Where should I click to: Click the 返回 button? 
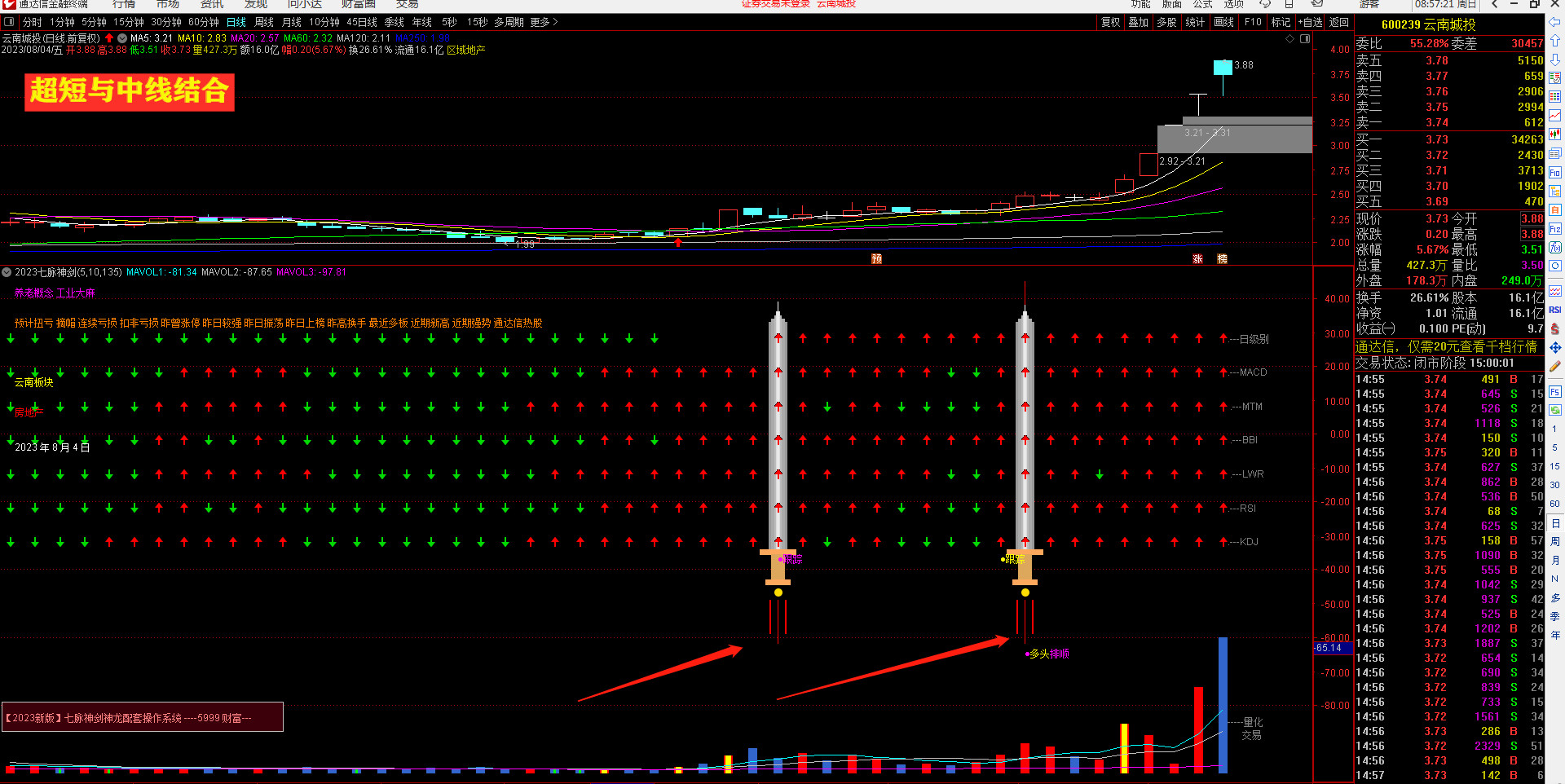pos(1339,22)
